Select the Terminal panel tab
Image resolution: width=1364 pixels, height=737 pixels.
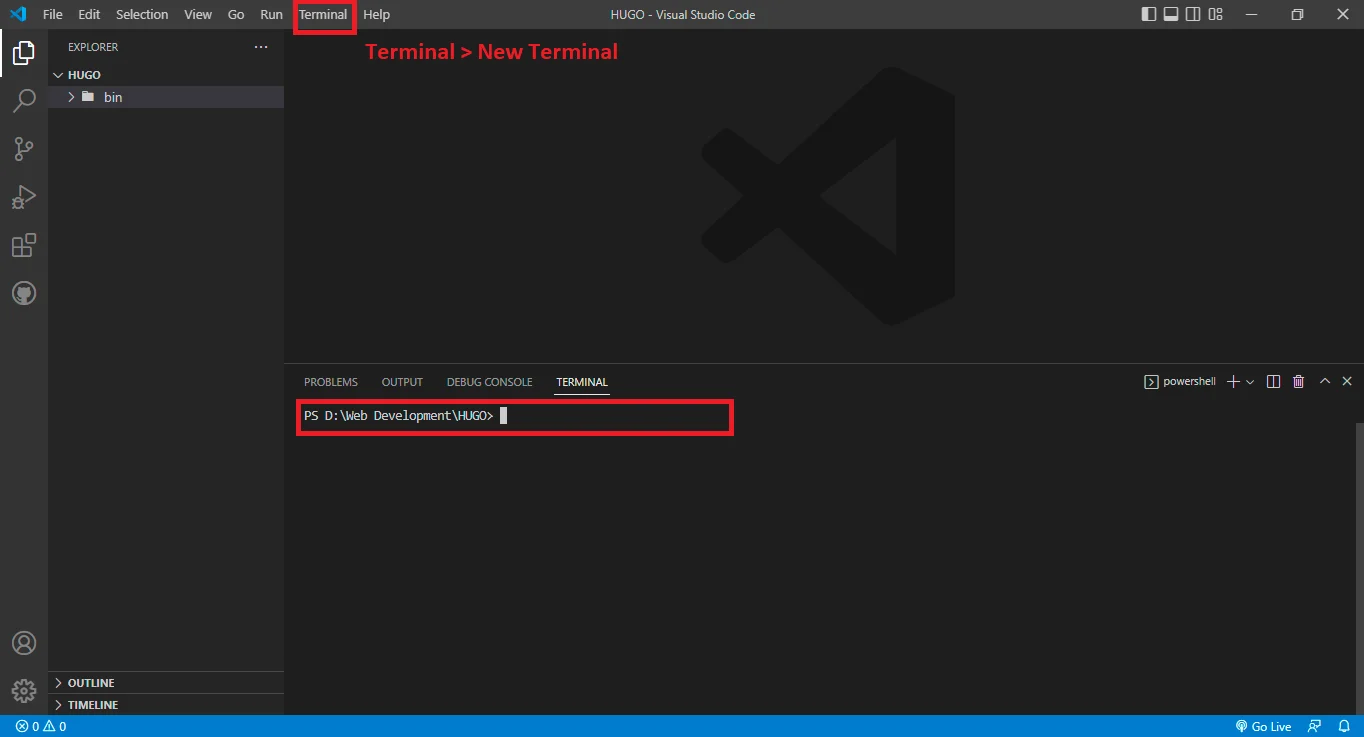click(x=582, y=382)
